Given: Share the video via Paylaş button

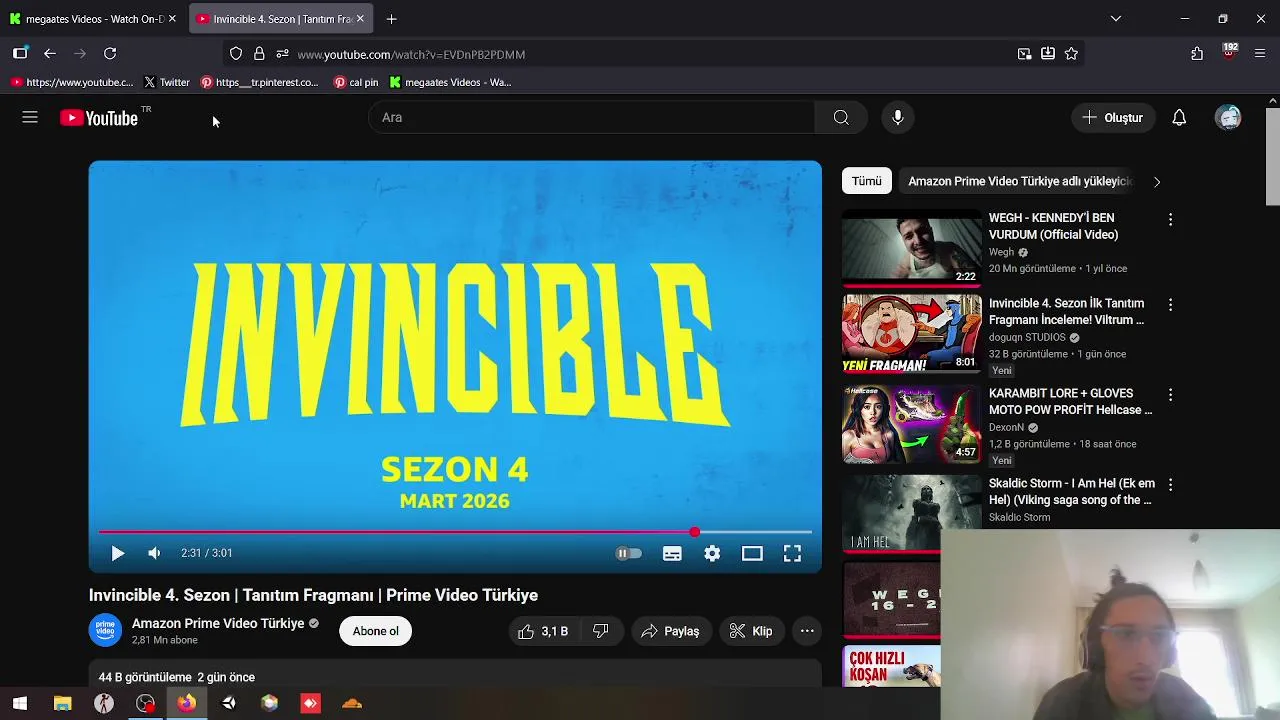Looking at the screenshot, I should [x=670, y=631].
